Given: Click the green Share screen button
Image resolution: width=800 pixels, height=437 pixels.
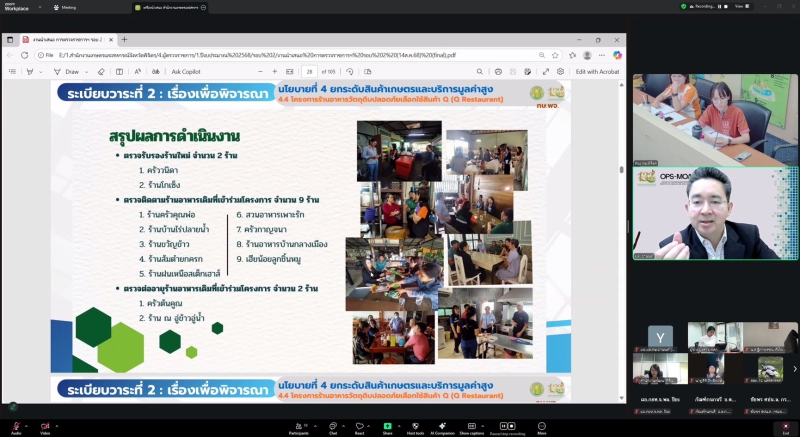Looking at the screenshot, I should [387, 428].
